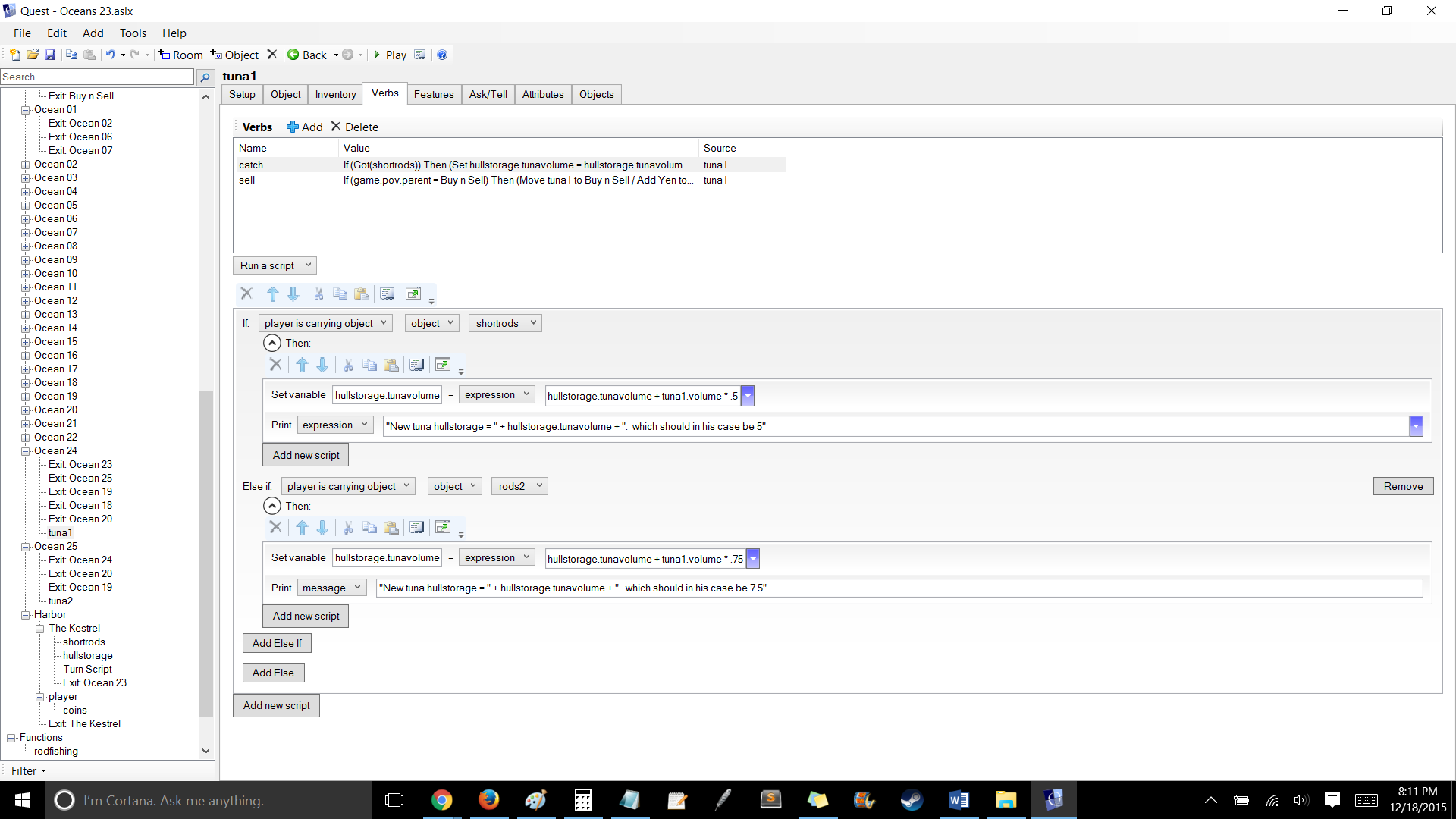
Task: Open the shortrods object dropdown
Action: tap(505, 323)
